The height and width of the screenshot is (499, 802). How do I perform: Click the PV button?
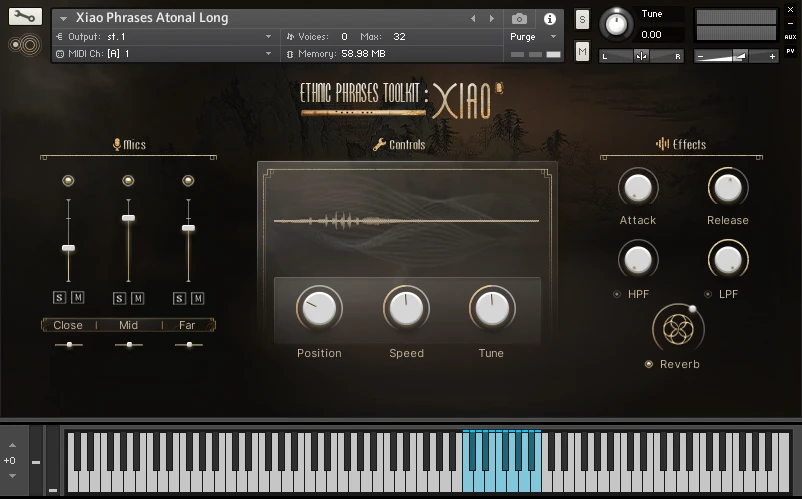(x=790, y=51)
